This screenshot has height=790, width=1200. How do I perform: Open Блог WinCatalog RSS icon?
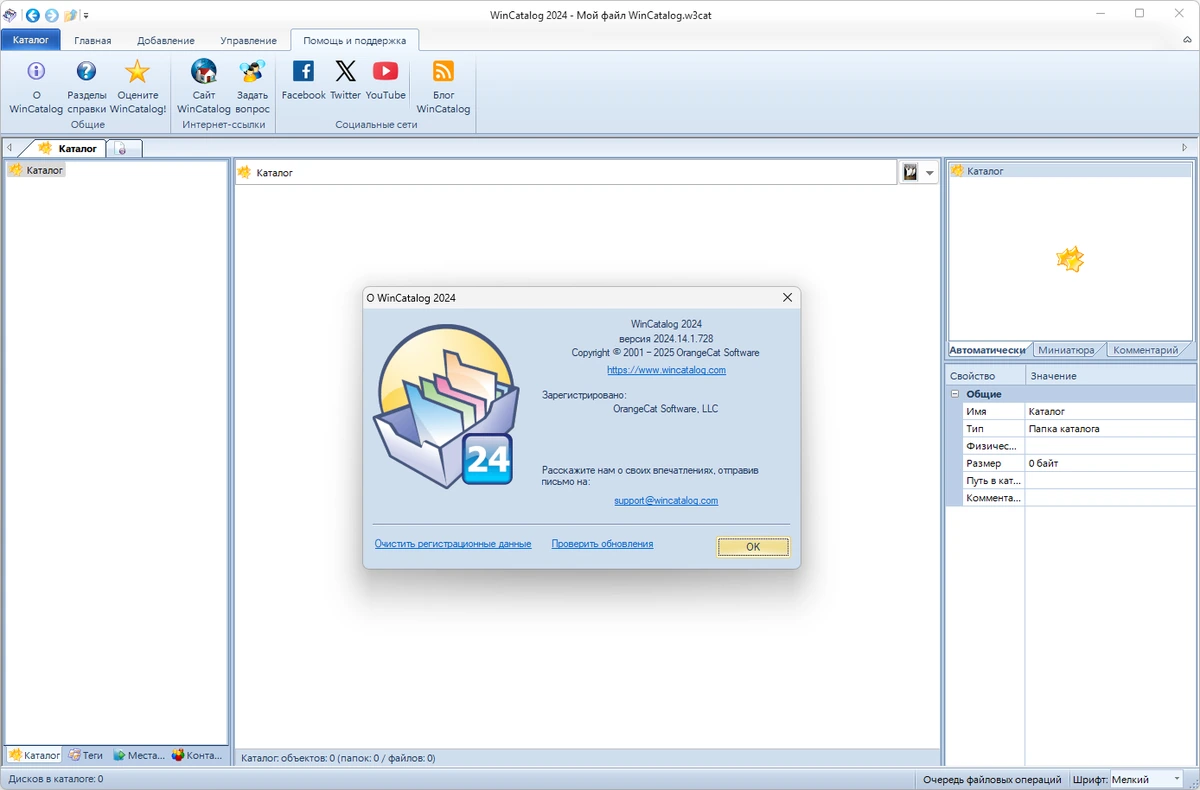[443, 71]
